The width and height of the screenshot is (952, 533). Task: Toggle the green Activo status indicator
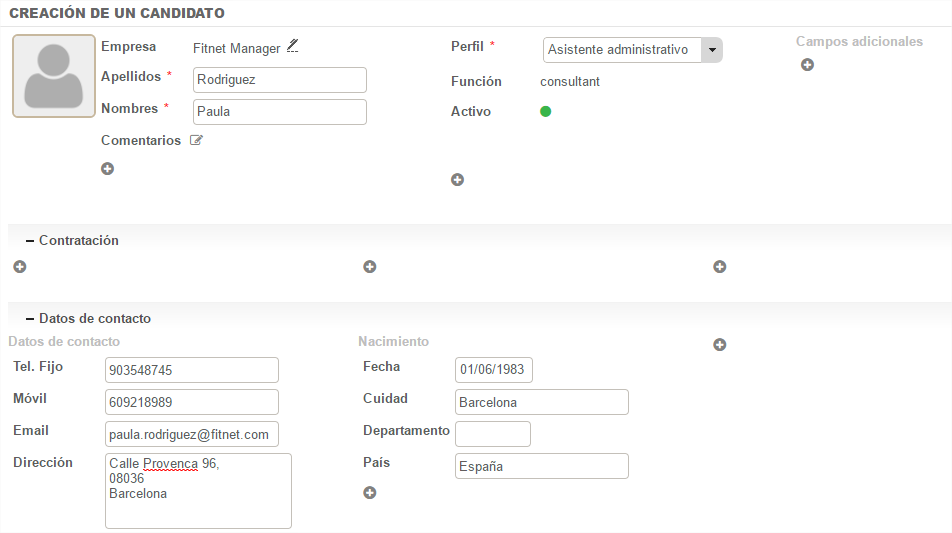[545, 112]
